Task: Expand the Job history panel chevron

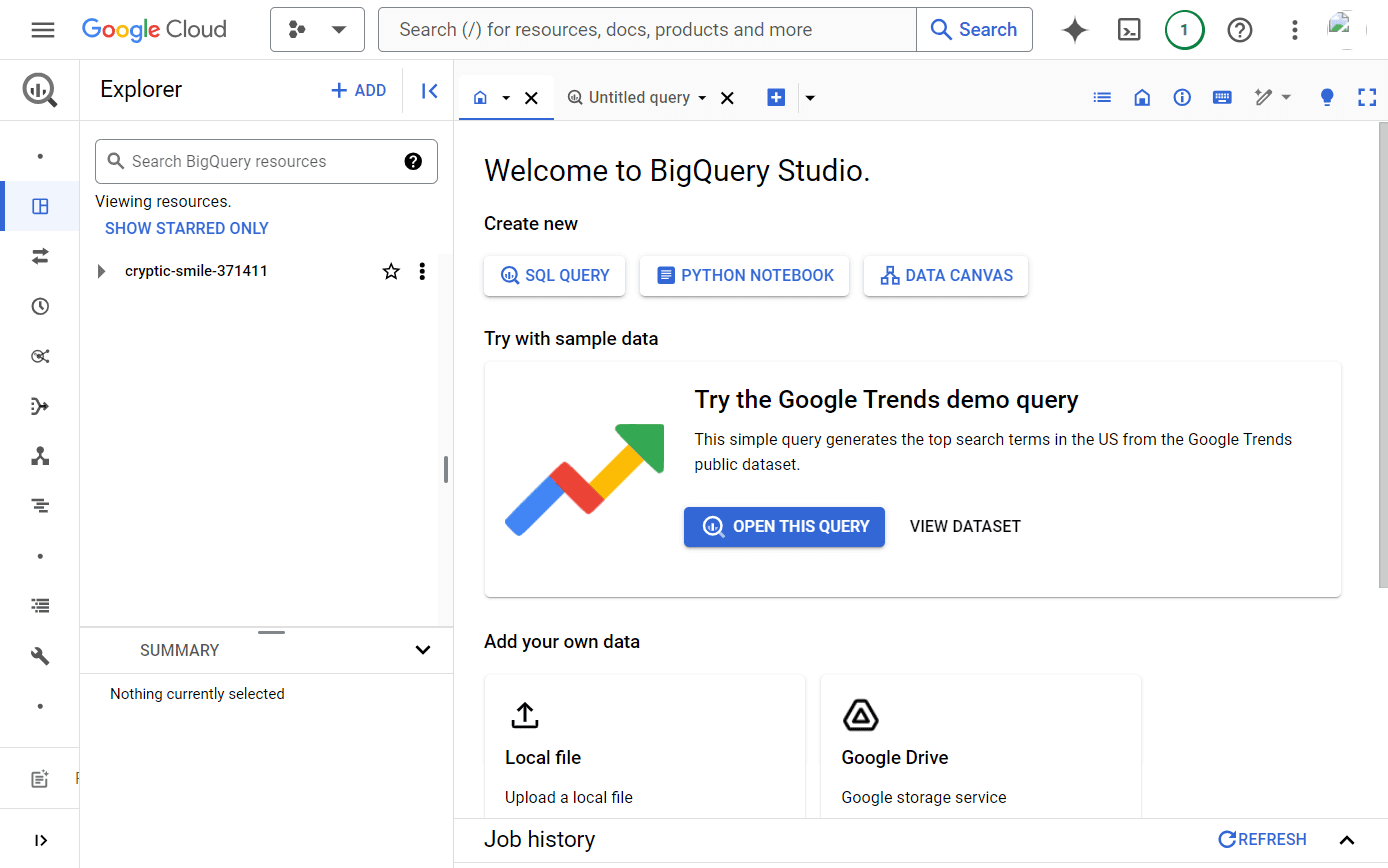Action: coord(1347,840)
